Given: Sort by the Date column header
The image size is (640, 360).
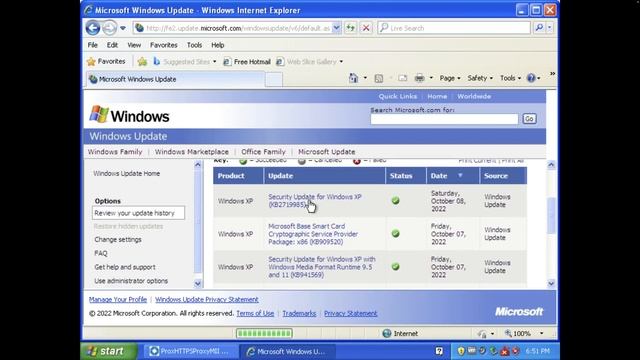Looking at the screenshot, I should (x=453, y=176).
